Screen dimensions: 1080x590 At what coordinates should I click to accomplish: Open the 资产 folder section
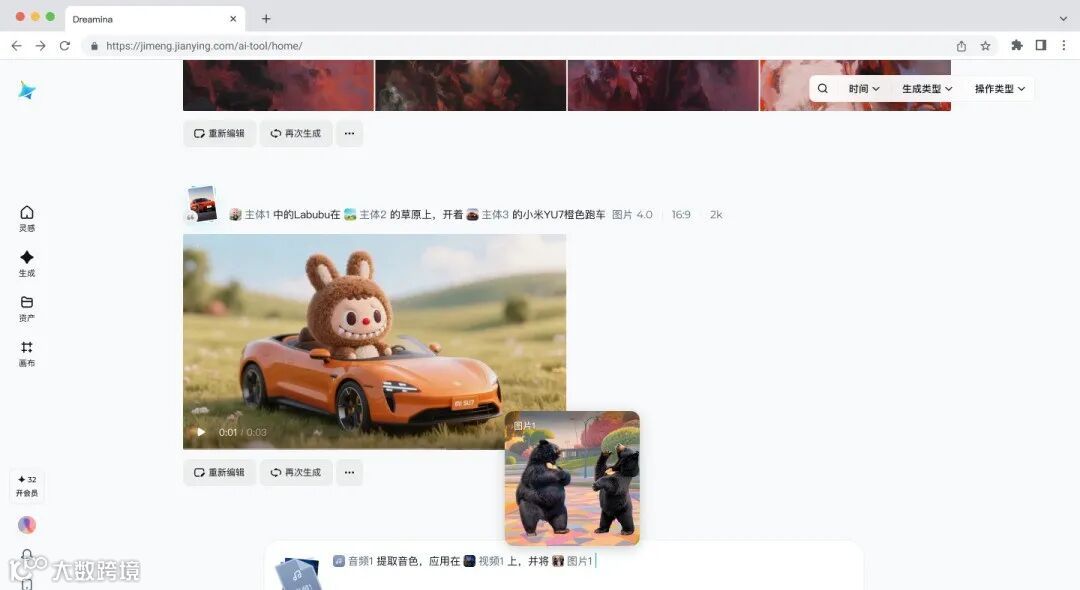pos(27,308)
